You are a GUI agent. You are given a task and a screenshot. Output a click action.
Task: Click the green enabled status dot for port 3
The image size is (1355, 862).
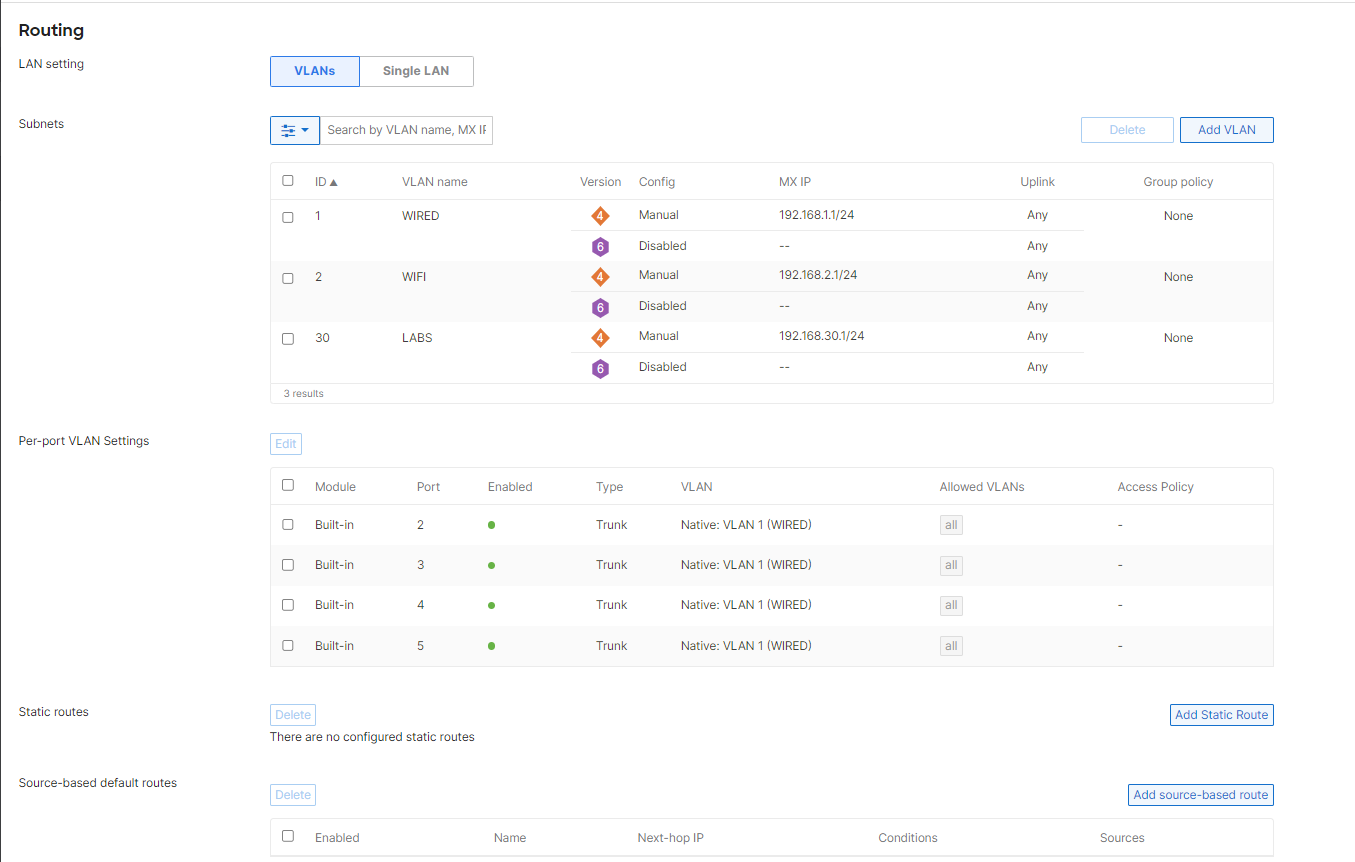[x=491, y=564]
